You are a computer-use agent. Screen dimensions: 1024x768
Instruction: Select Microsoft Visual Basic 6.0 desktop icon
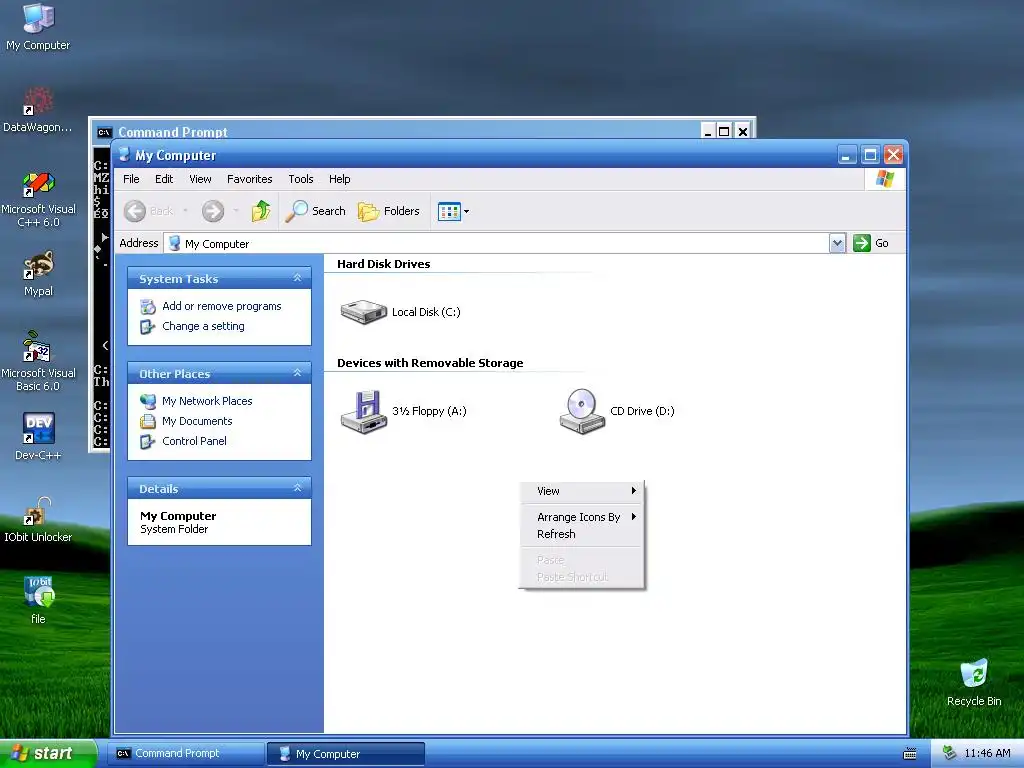click(x=38, y=361)
